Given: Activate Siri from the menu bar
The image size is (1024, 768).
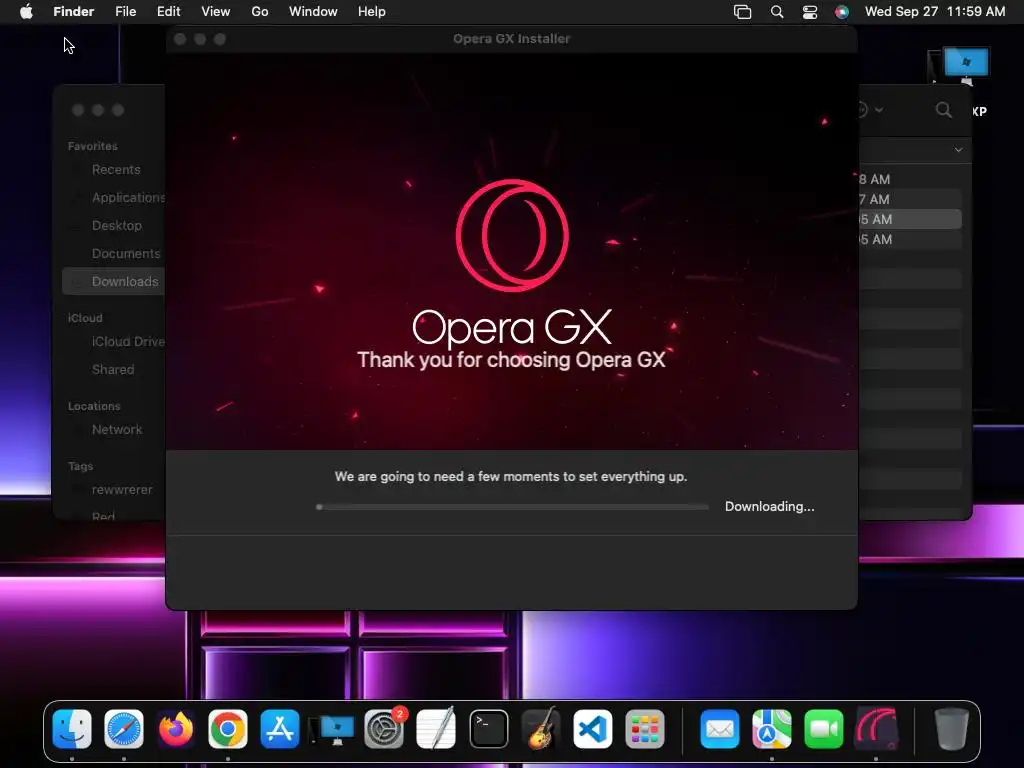Looking at the screenshot, I should (842, 12).
